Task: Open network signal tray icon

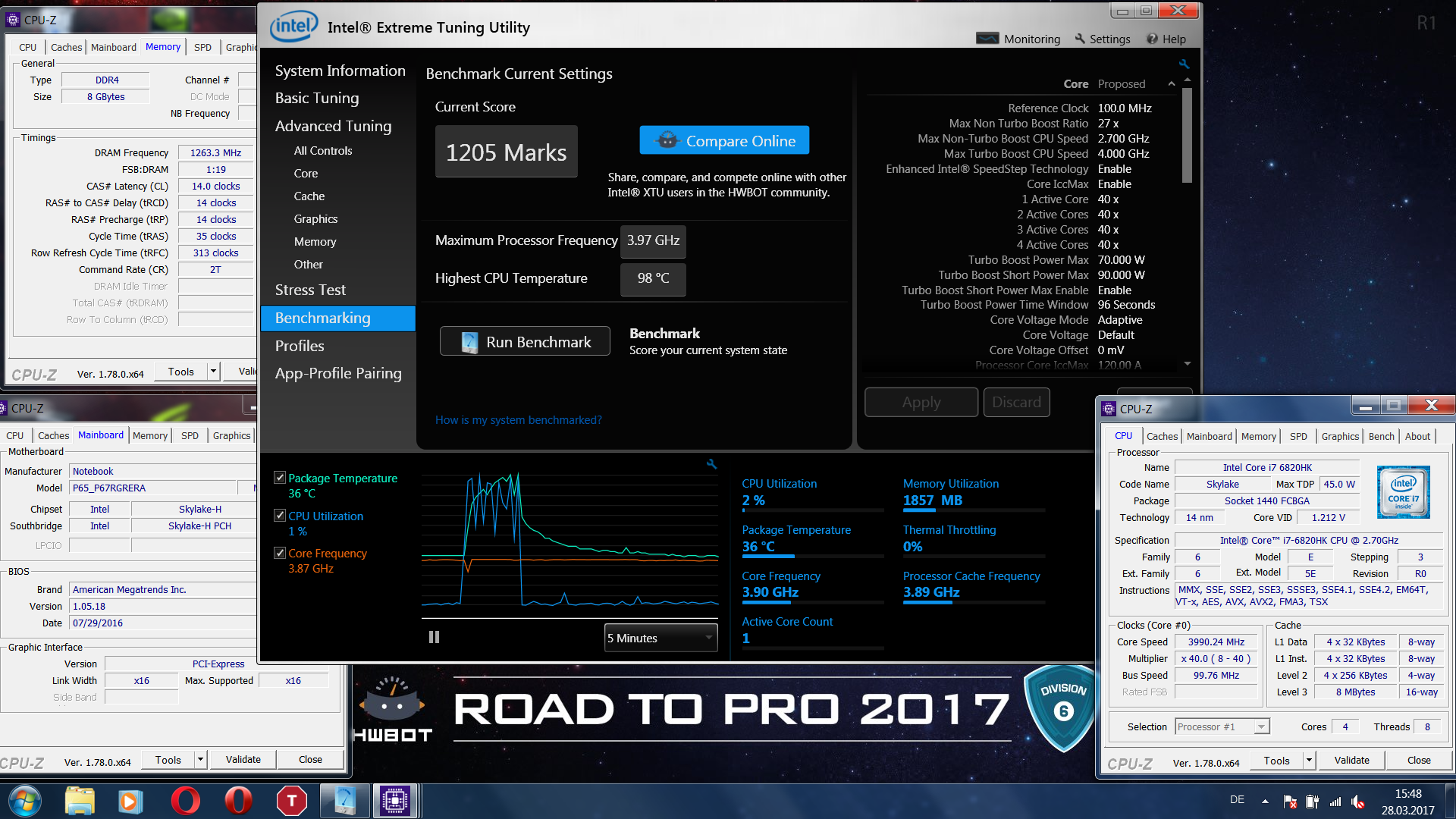Action: [1335, 802]
